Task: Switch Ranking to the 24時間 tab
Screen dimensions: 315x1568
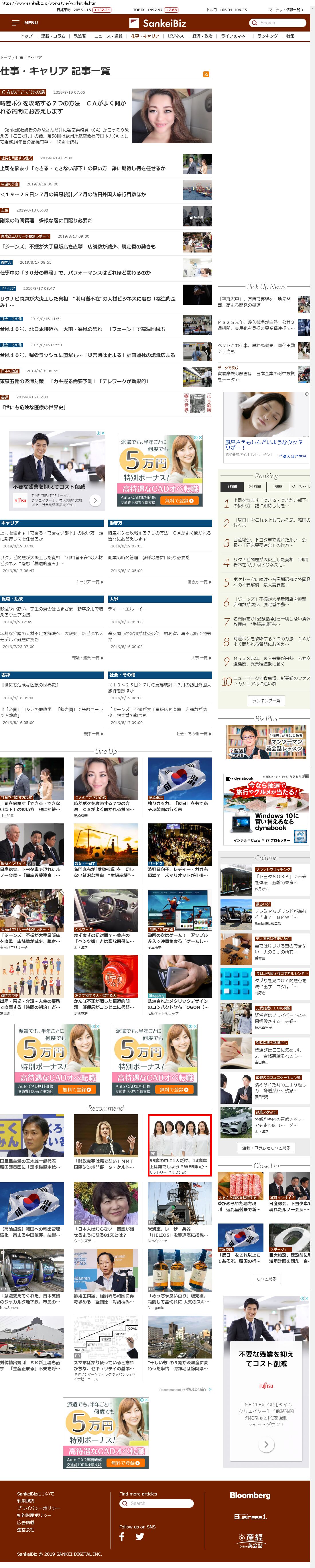Action: 254,486
